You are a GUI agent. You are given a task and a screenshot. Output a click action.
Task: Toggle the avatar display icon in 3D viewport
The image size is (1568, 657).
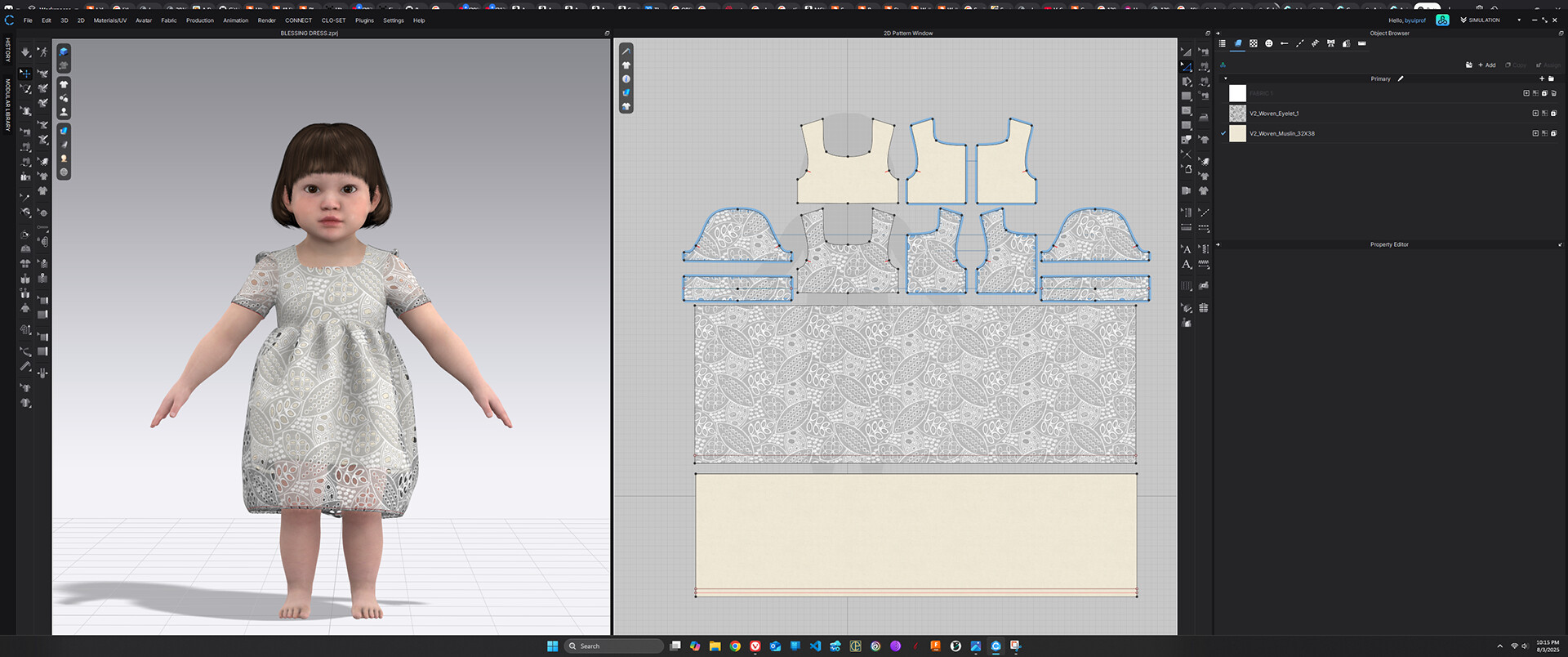pos(64,112)
